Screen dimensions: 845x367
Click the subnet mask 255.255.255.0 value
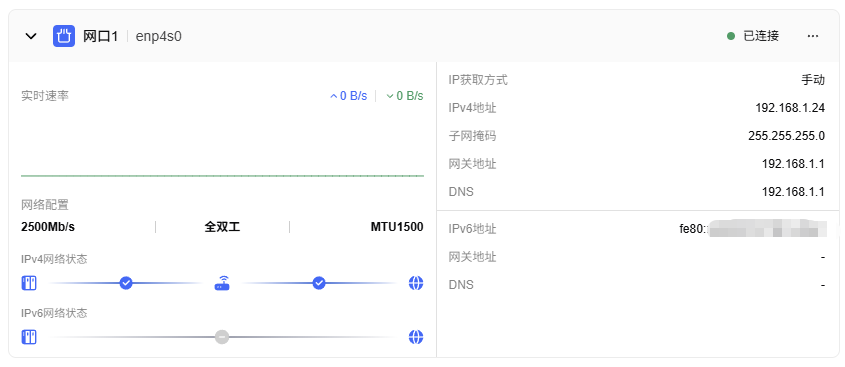(x=786, y=136)
